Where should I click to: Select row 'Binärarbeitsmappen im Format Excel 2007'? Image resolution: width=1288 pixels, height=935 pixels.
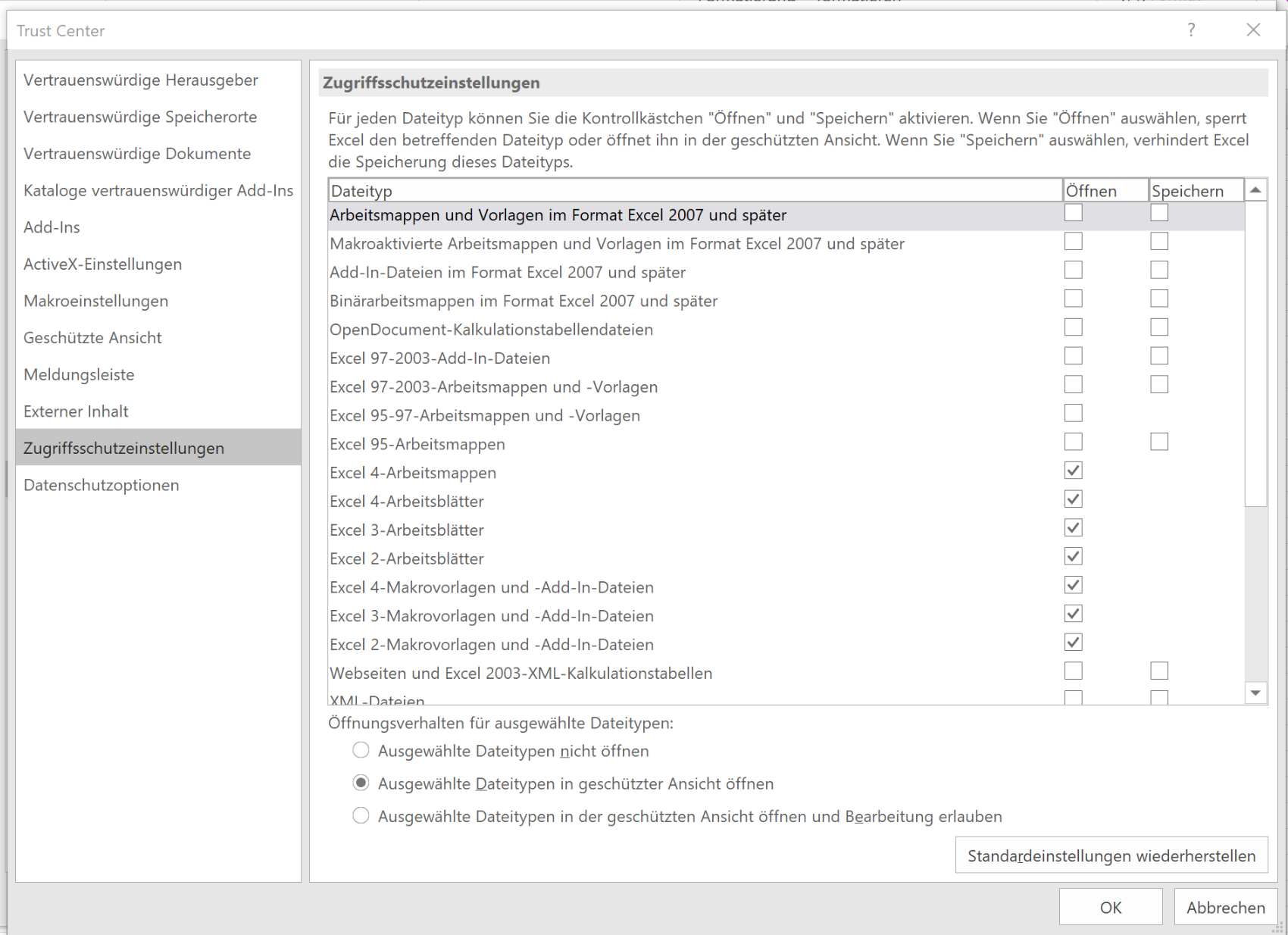coord(786,301)
